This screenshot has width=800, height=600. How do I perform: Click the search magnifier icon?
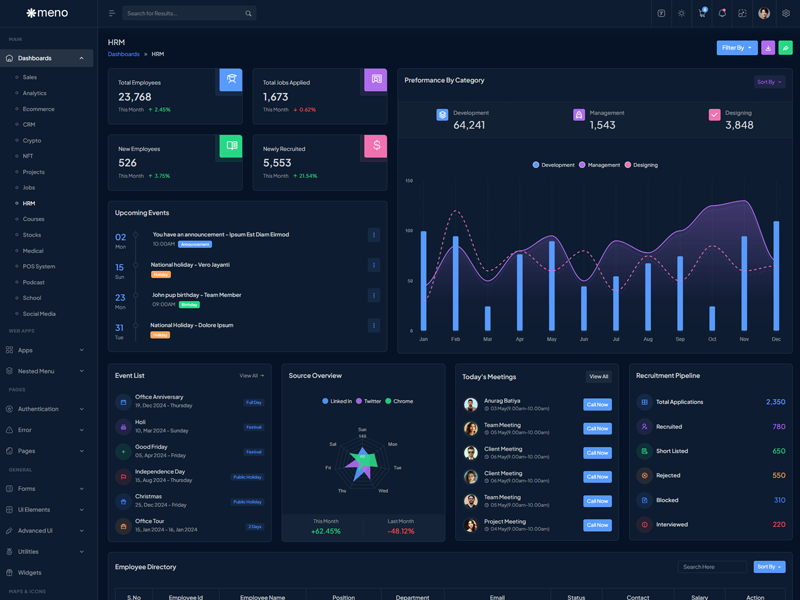tap(248, 14)
